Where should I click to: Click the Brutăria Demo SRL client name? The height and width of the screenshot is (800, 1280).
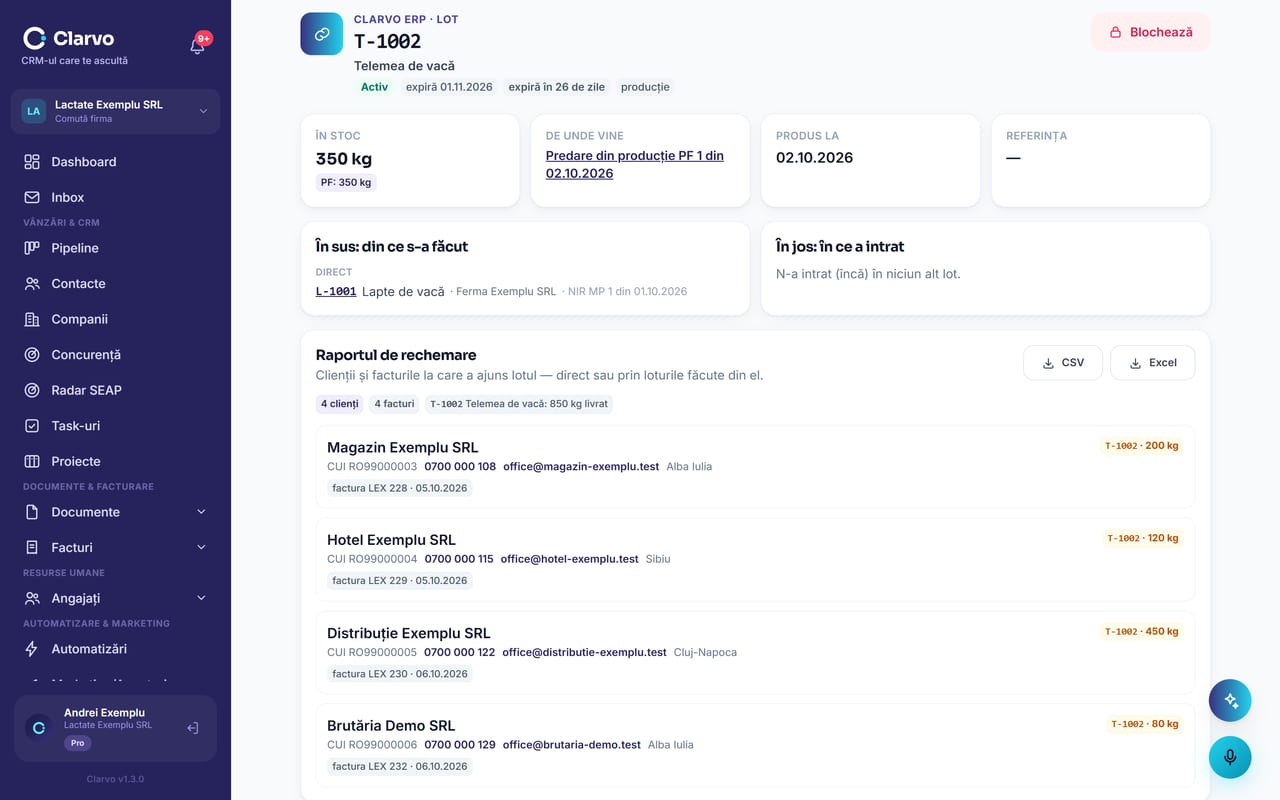click(x=391, y=726)
